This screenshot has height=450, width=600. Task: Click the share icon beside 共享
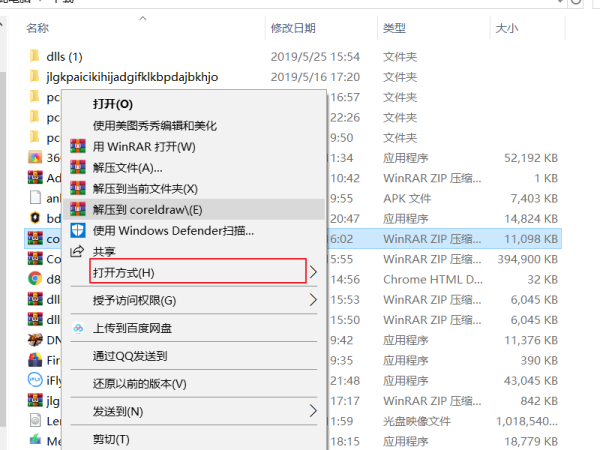point(77,251)
